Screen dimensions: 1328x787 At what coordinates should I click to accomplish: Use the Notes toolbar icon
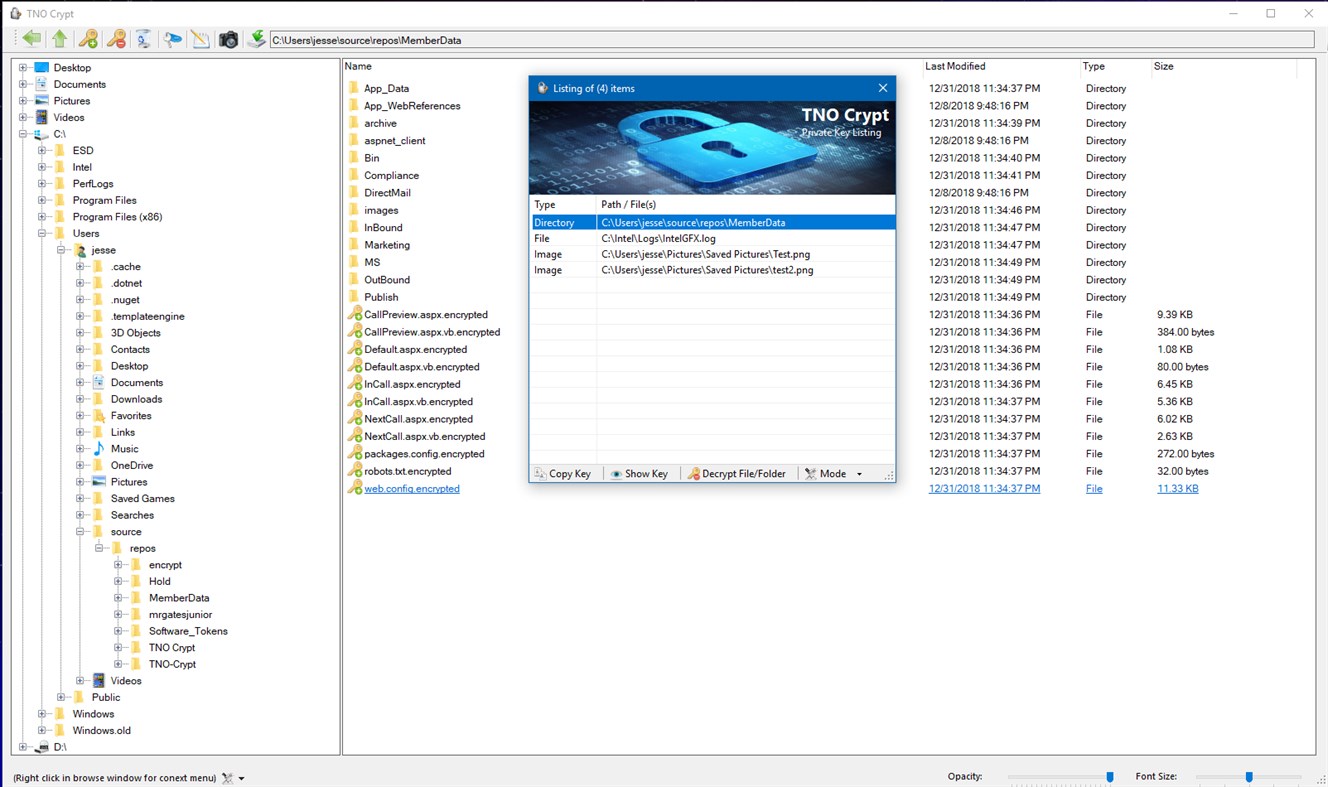[x=199, y=38]
